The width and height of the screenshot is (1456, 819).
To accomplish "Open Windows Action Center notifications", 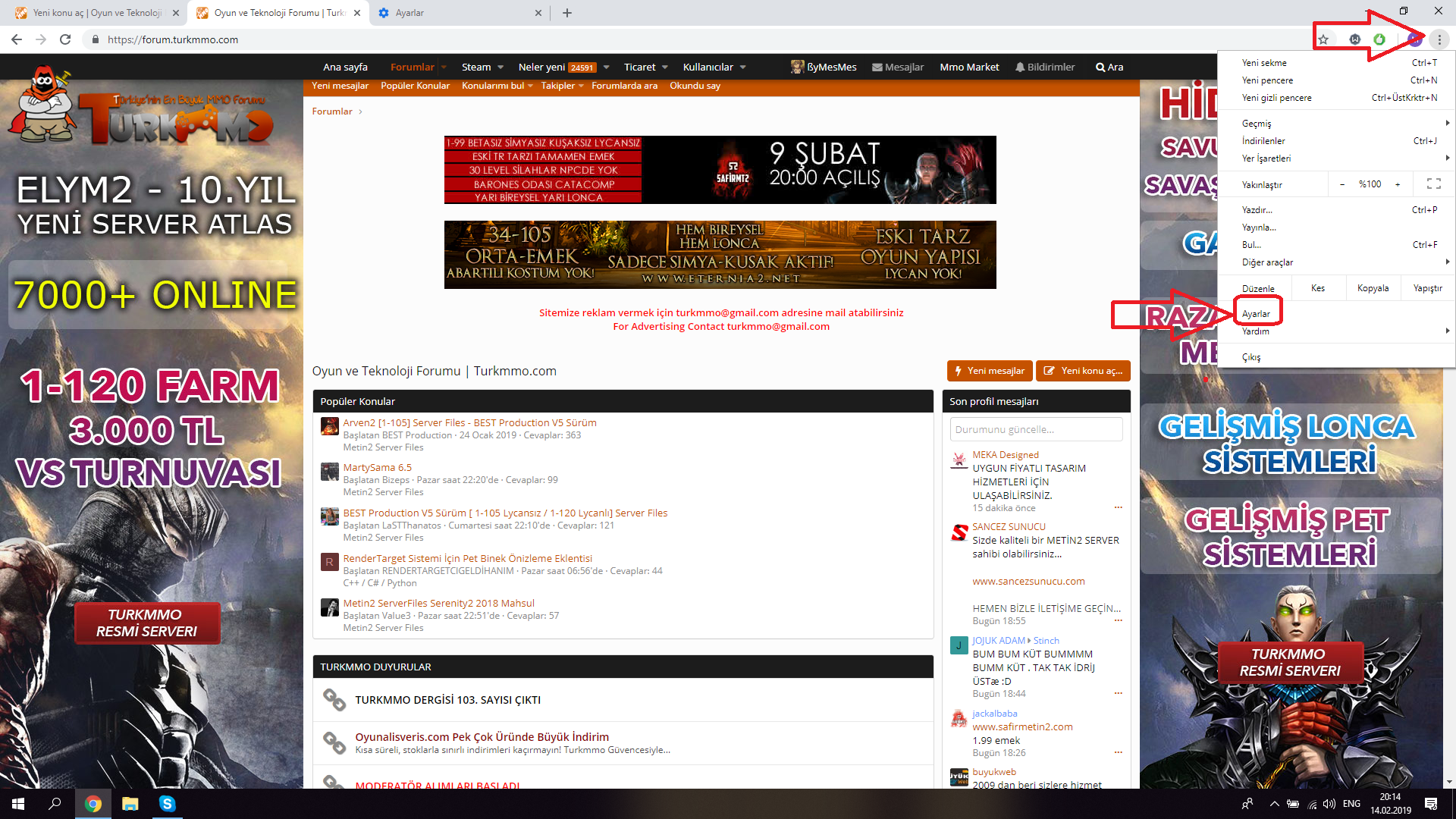I will click(1431, 804).
